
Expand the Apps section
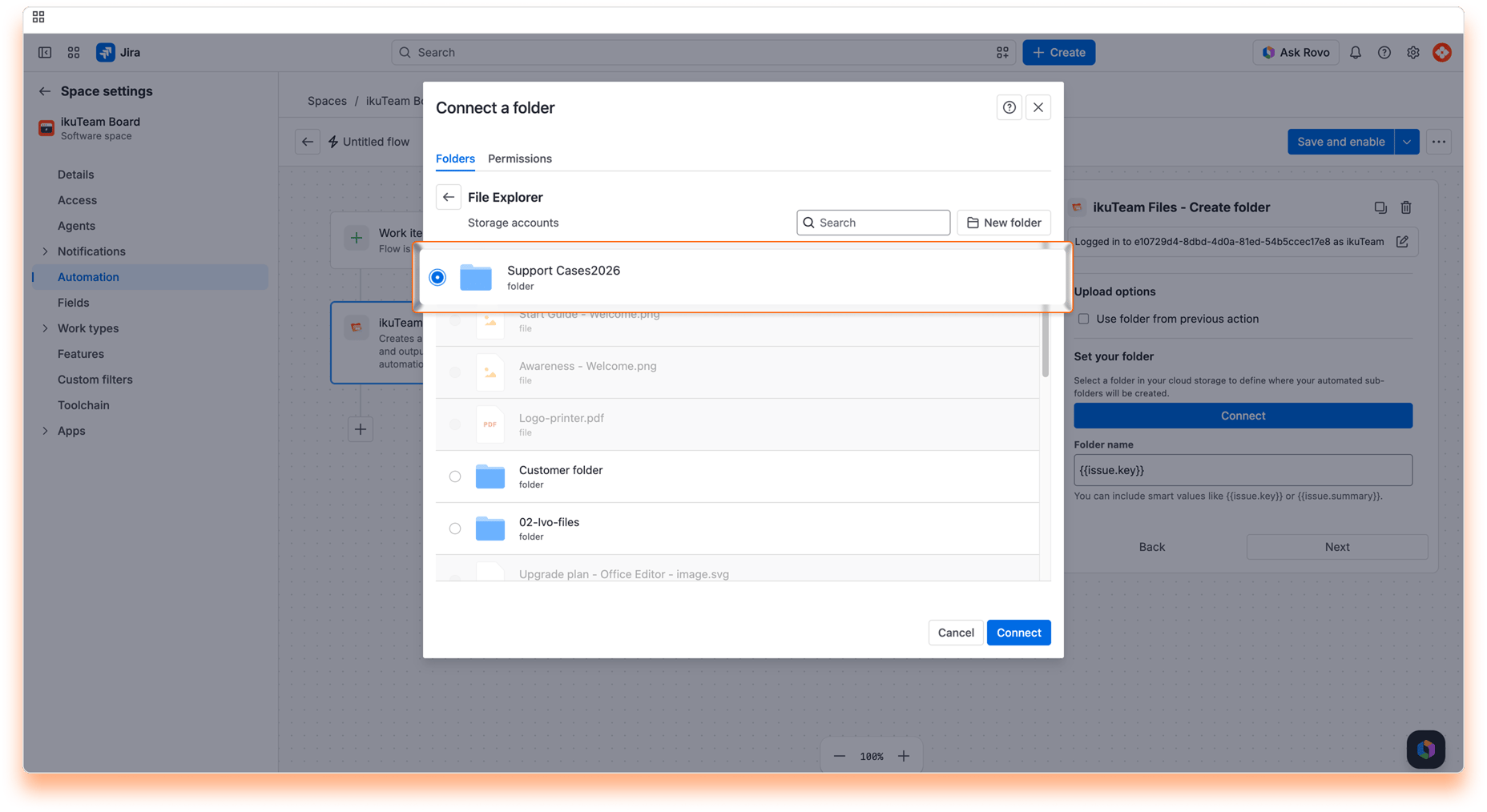(x=45, y=431)
